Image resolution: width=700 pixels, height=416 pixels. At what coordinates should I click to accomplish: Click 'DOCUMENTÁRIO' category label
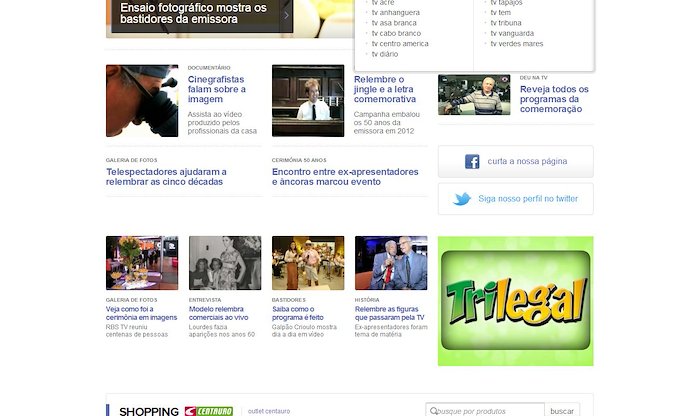pos(209,68)
